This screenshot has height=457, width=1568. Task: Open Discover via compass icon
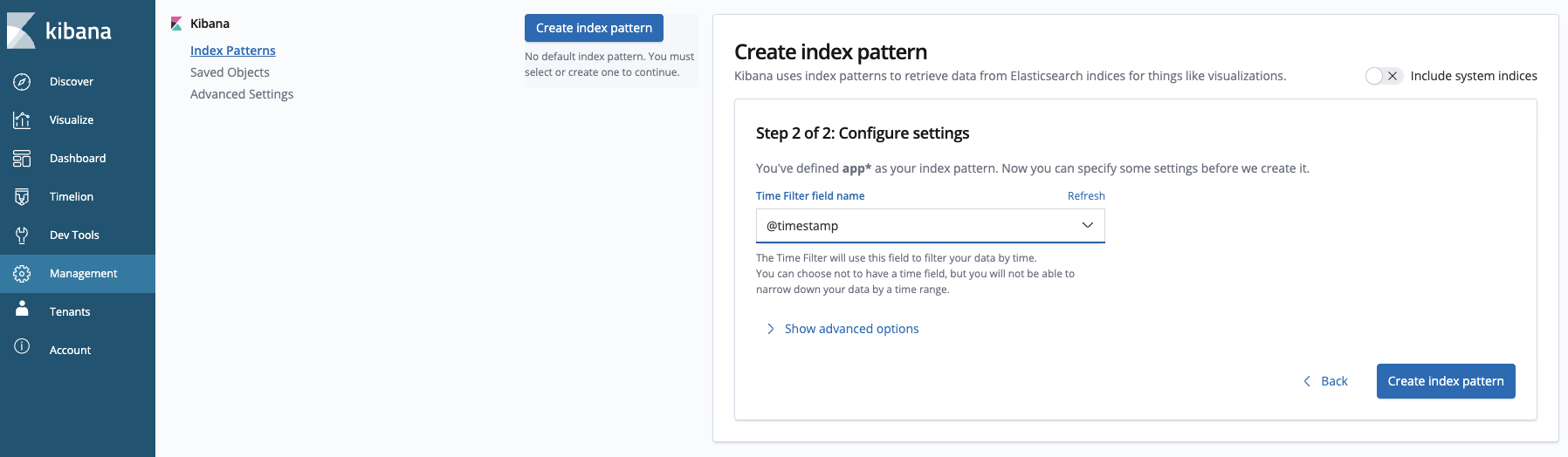[x=22, y=82]
